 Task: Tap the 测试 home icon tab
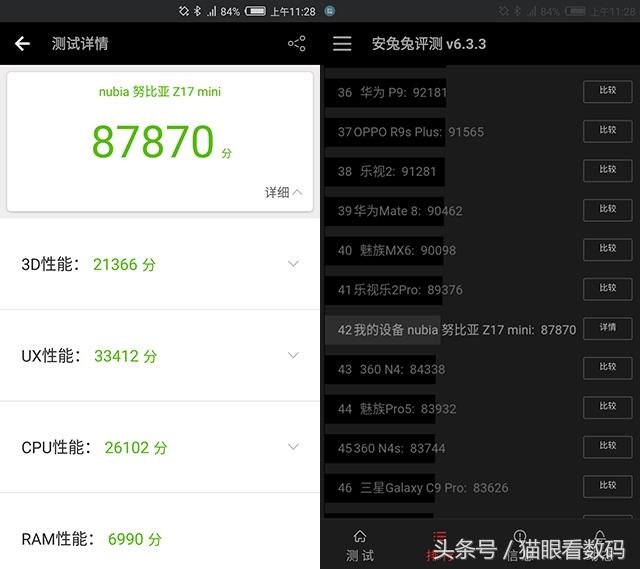(360, 545)
